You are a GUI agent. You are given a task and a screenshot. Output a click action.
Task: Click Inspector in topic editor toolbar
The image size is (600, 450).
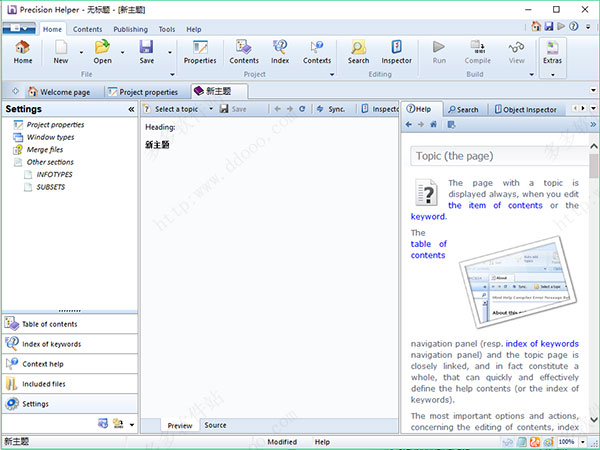click(x=380, y=109)
